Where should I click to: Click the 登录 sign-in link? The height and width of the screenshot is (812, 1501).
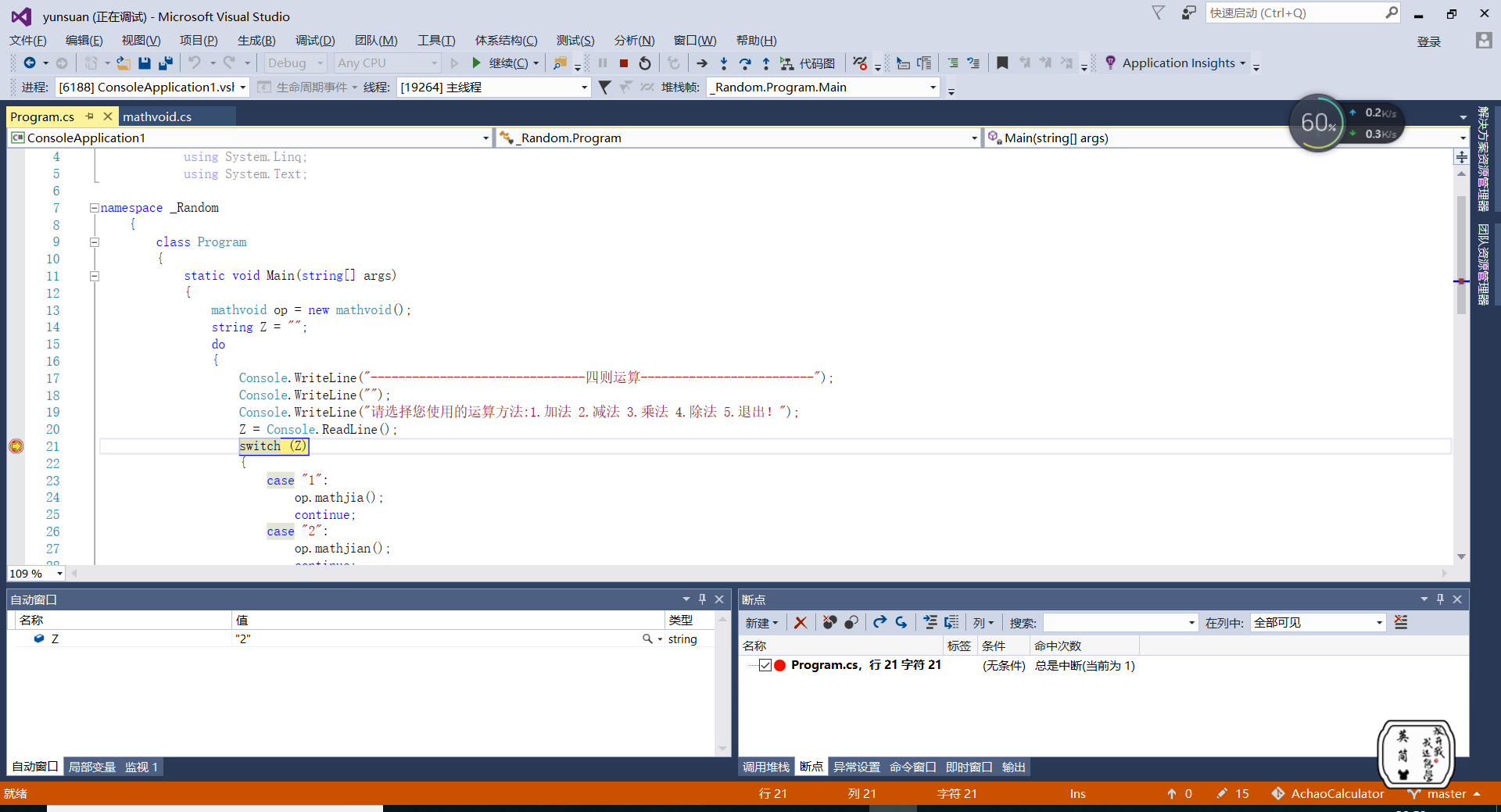coord(1429,42)
